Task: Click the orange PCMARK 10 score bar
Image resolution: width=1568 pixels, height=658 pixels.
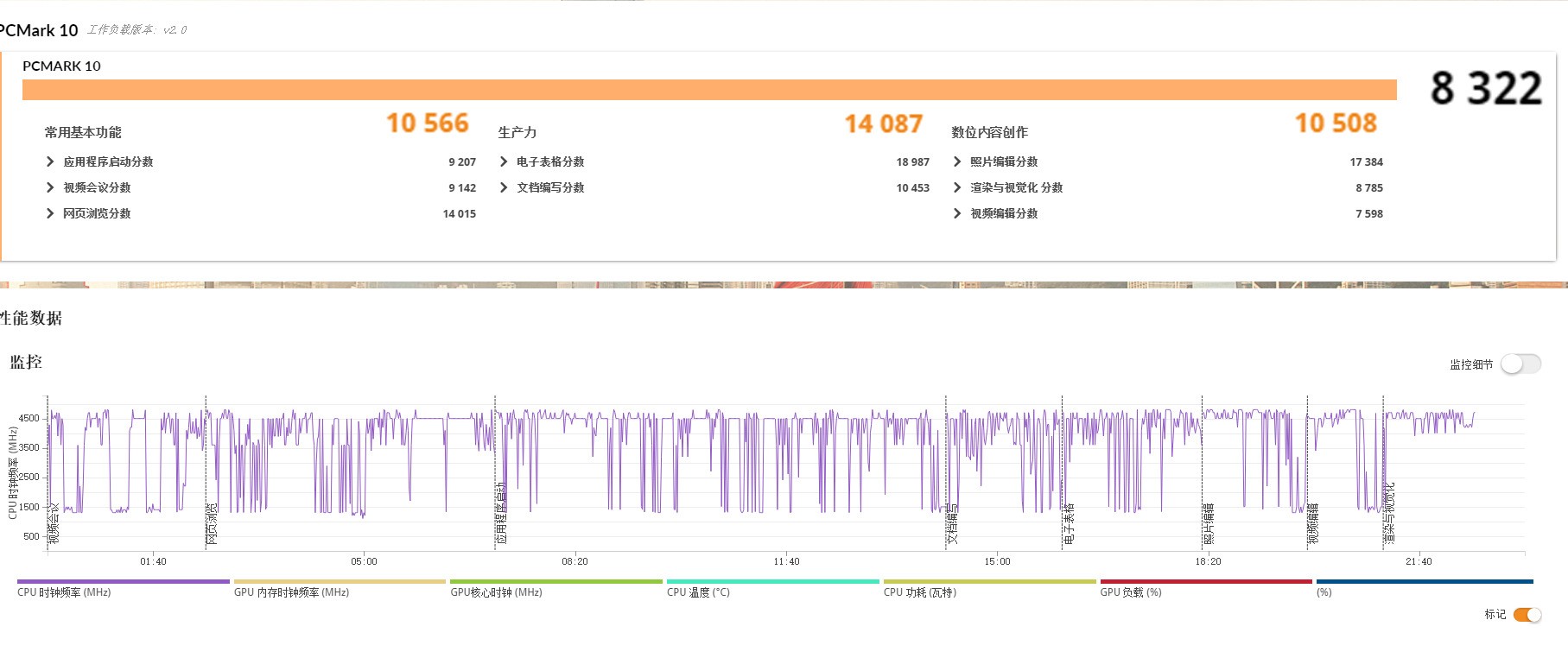Action: coord(709,90)
